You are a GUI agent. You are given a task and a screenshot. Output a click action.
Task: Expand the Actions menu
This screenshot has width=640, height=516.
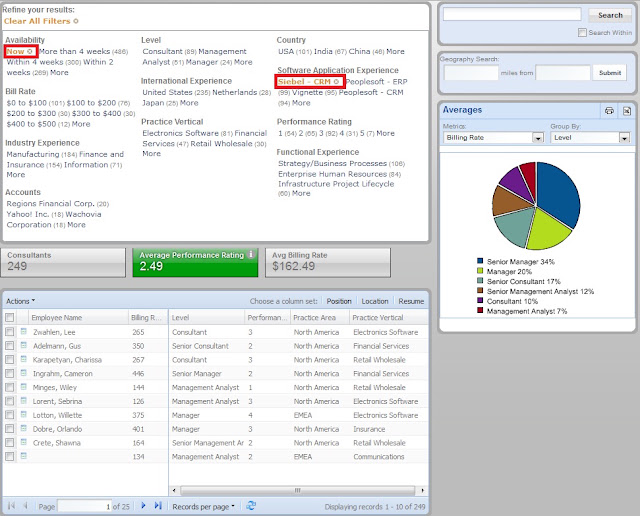20,301
